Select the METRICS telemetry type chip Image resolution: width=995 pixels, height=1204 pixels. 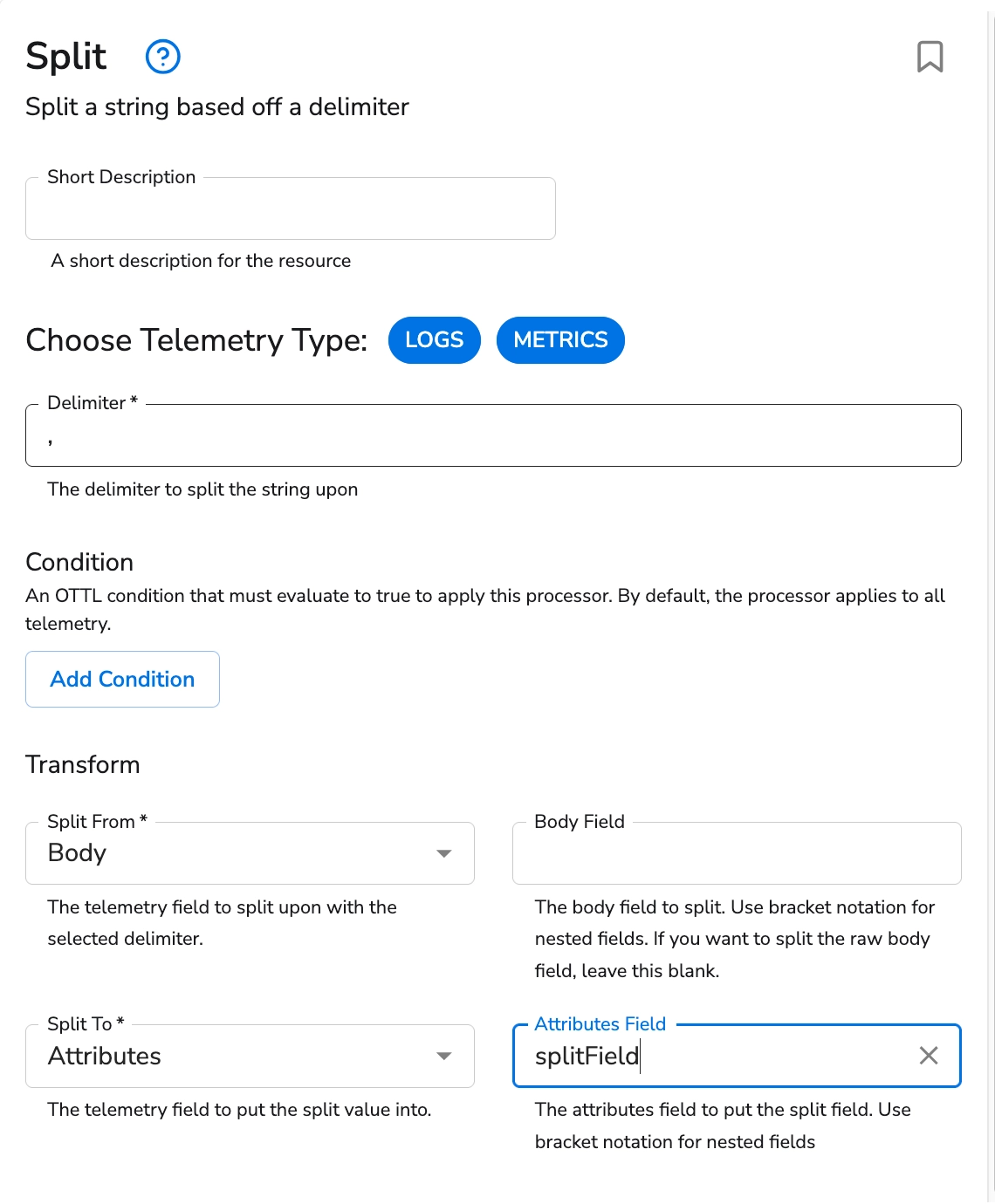click(560, 340)
